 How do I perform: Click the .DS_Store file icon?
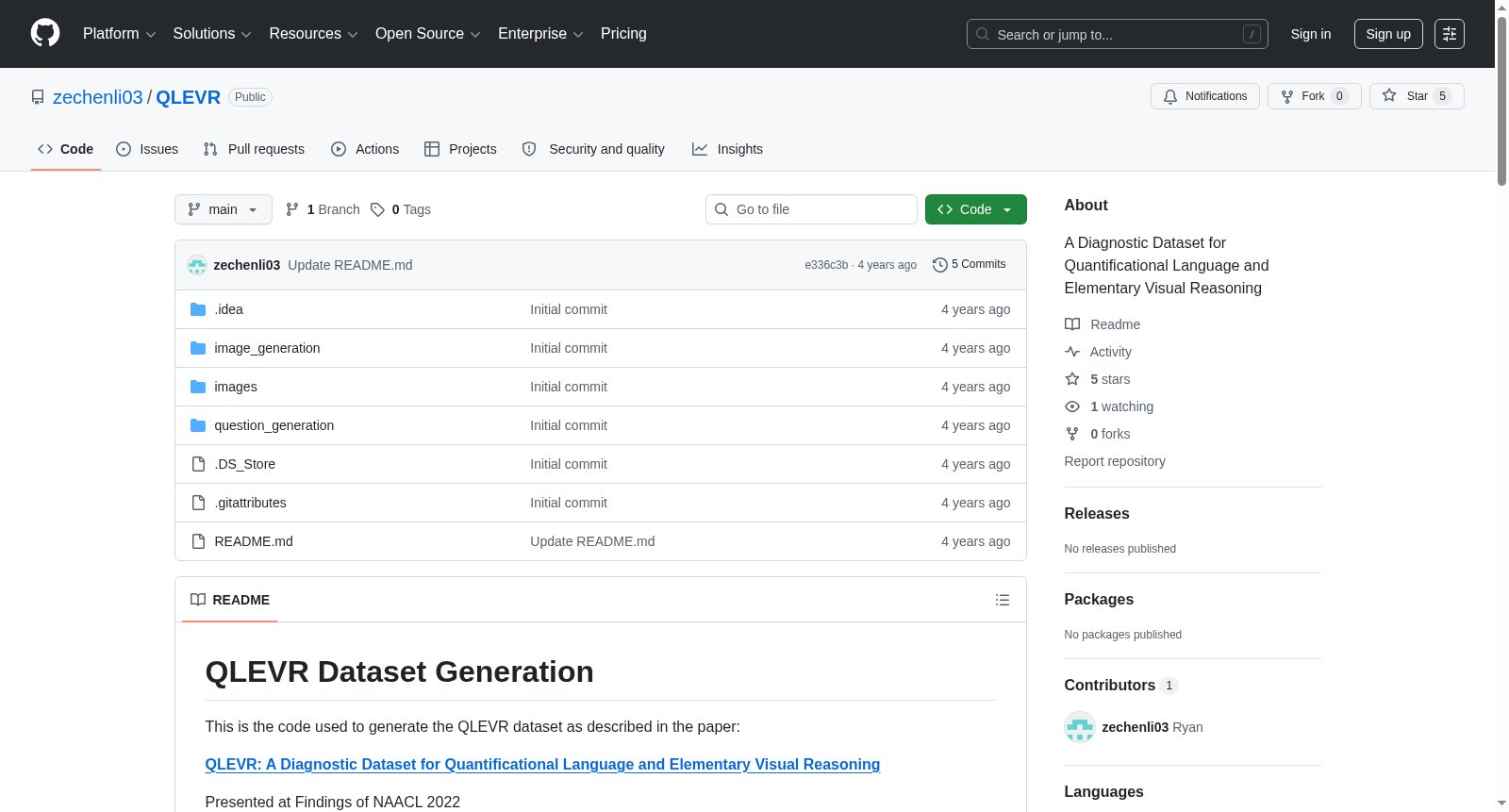(x=198, y=464)
